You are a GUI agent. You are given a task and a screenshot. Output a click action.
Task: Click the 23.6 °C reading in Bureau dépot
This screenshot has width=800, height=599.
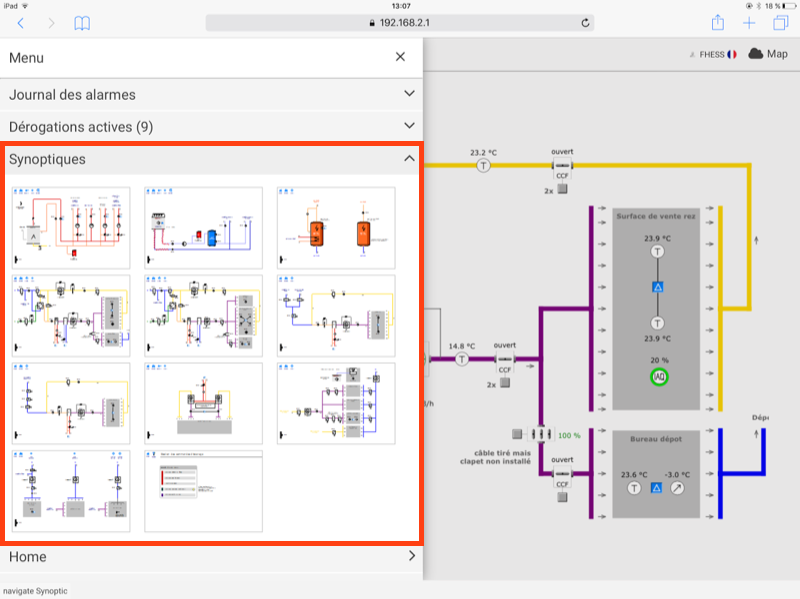pos(634,475)
